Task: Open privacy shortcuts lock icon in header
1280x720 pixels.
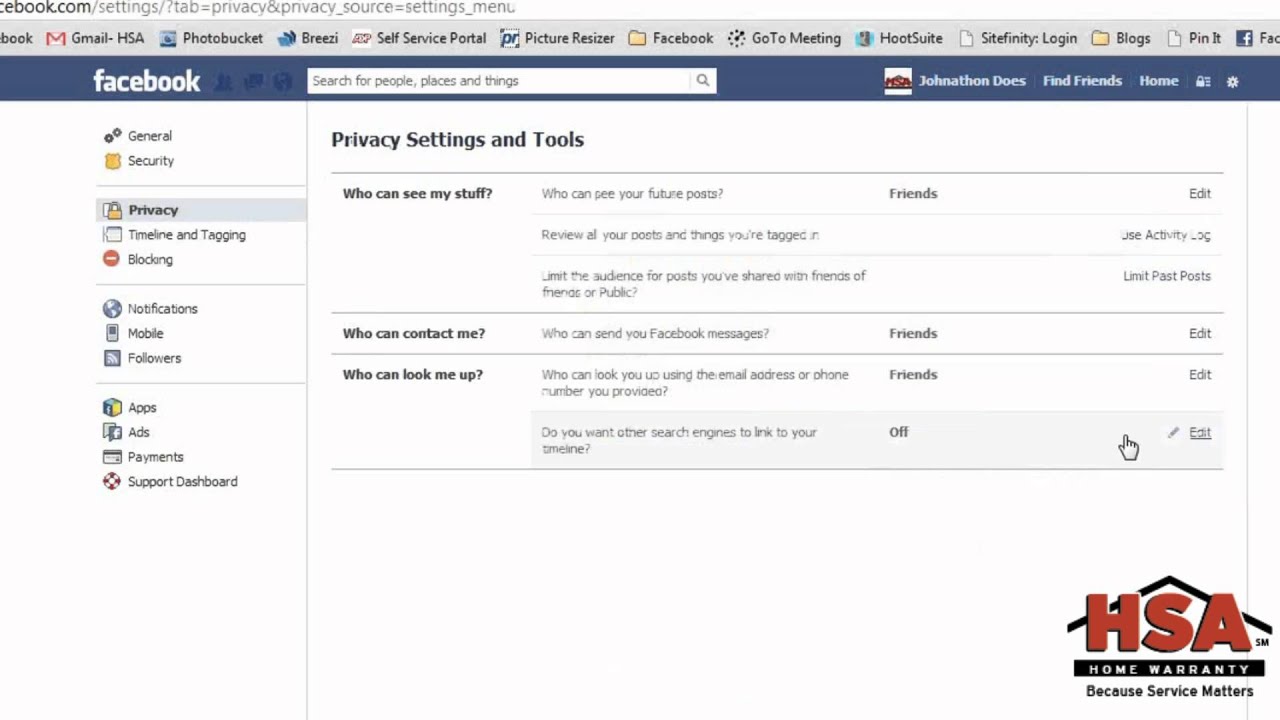Action: 1203,82
